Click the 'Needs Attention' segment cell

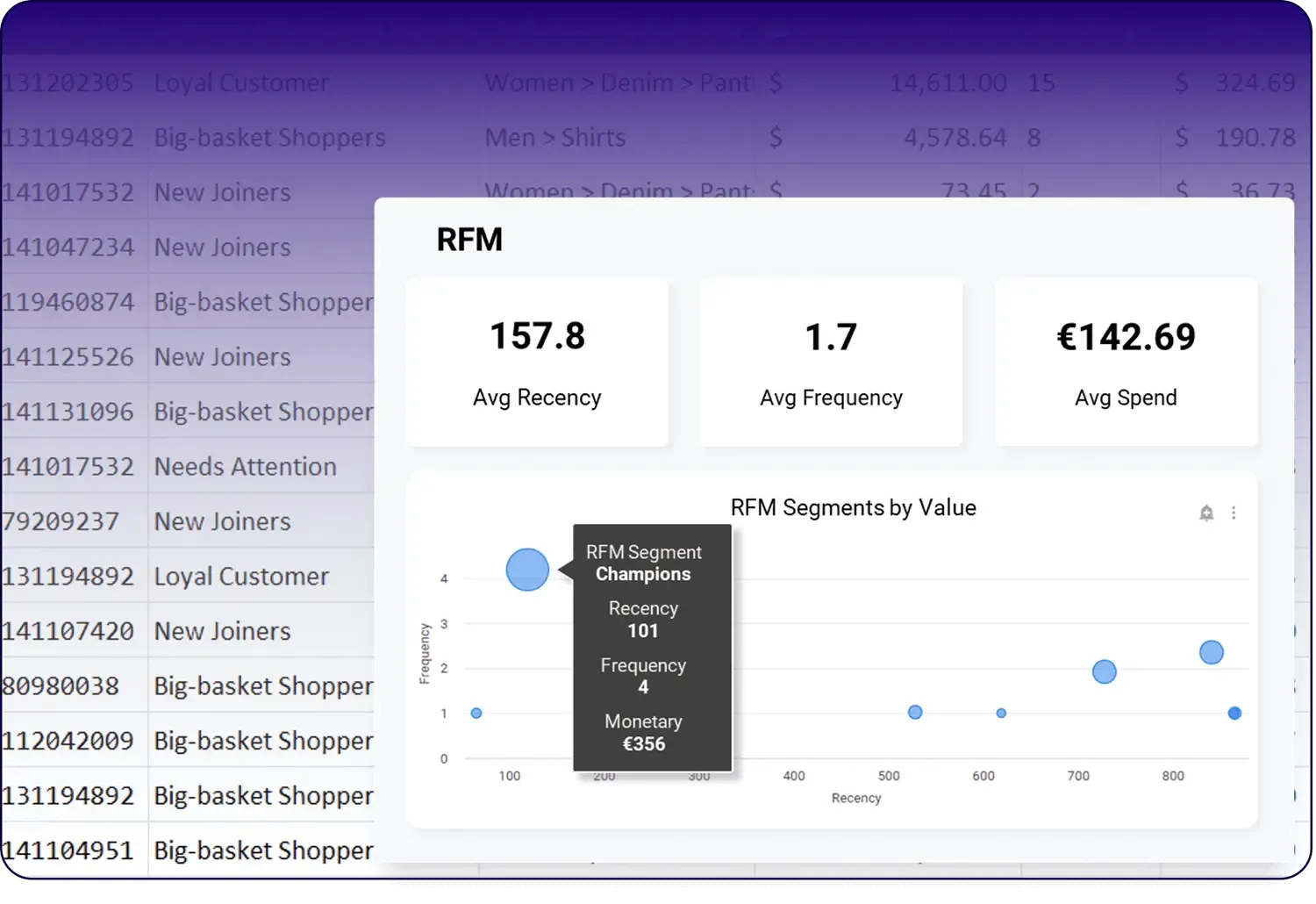(246, 467)
